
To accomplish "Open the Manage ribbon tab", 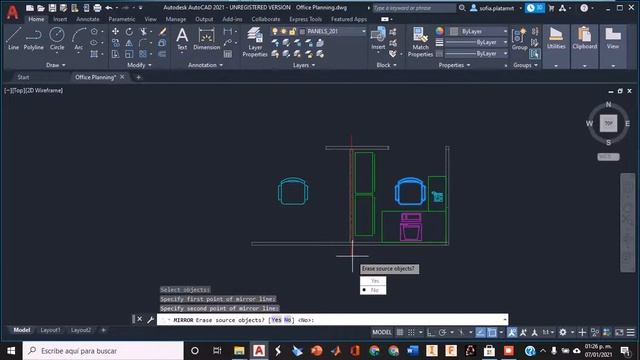I will [176, 19].
